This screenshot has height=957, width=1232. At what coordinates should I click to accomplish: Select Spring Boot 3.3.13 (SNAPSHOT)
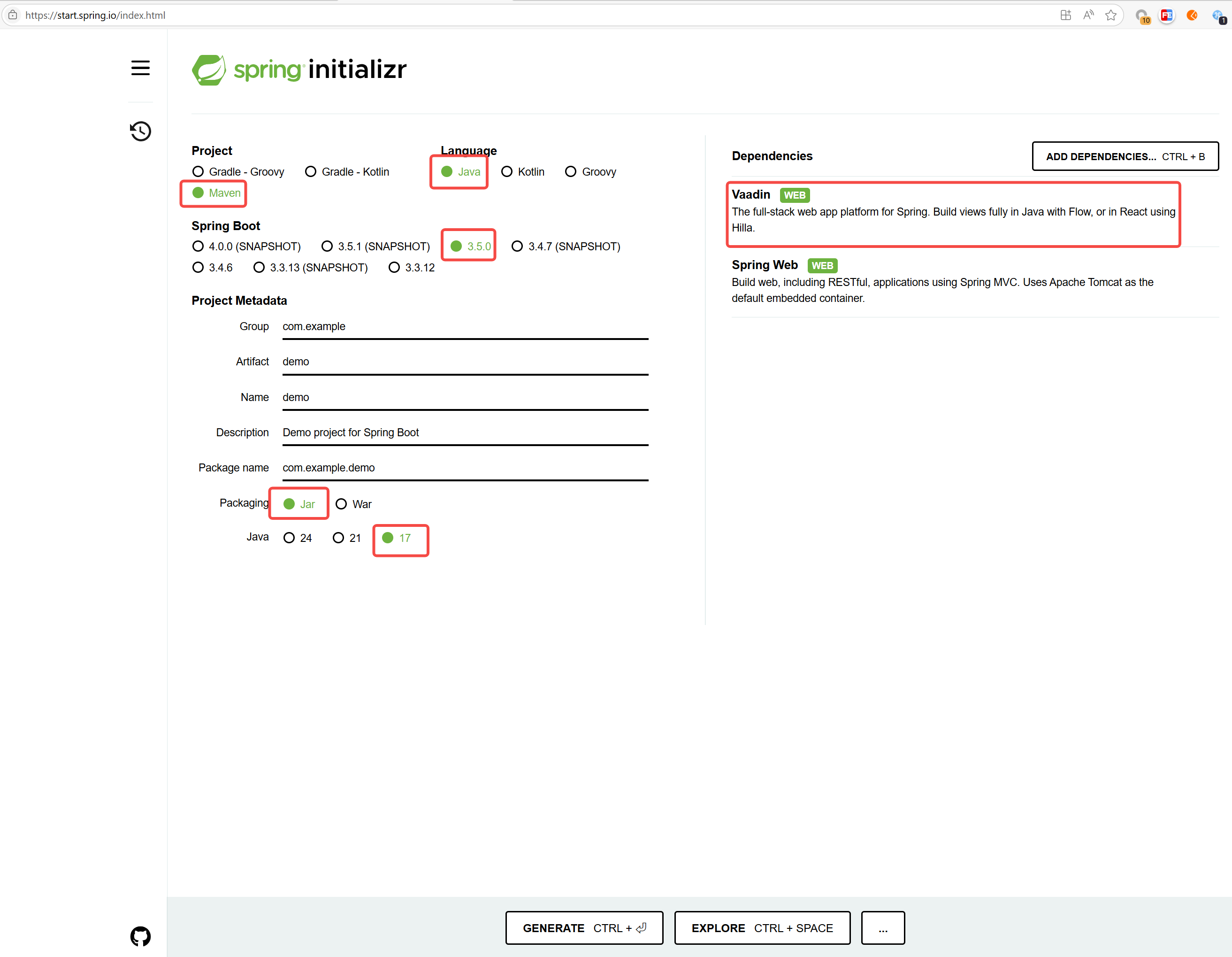[310, 268]
